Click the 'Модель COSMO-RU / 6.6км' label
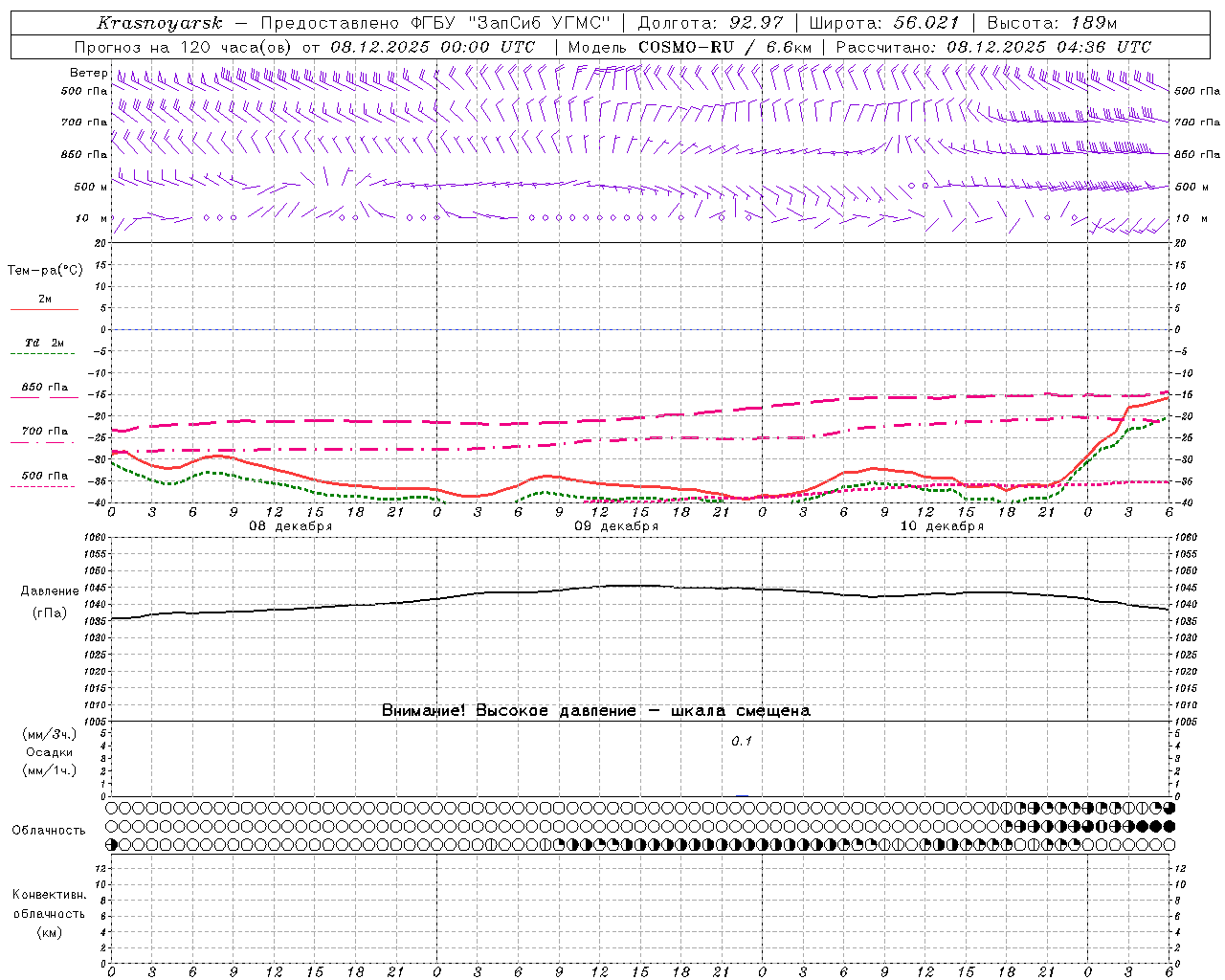This screenshot has width=1225, height=980. pos(690,47)
